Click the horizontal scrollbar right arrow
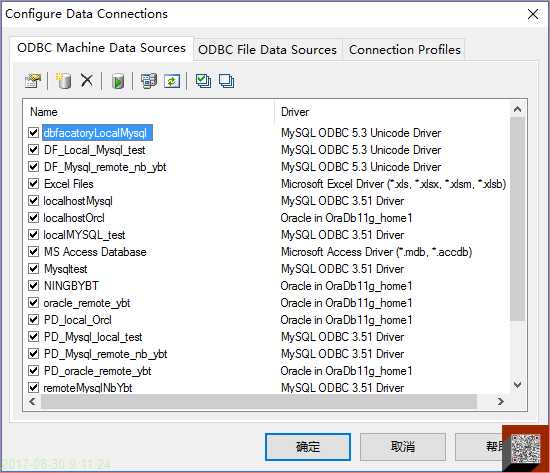550x473 pixels. point(501,401)
